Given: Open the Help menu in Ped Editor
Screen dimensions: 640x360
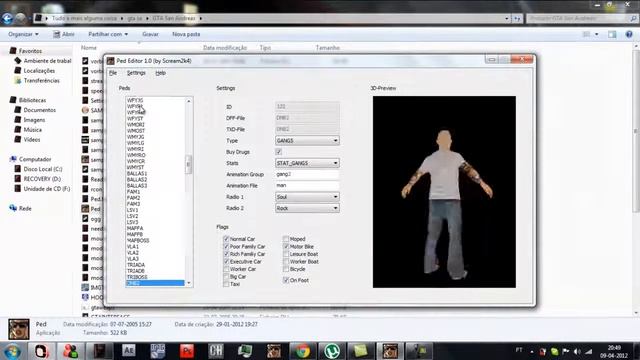Looking at the screenshot, I should click(160, 73).
